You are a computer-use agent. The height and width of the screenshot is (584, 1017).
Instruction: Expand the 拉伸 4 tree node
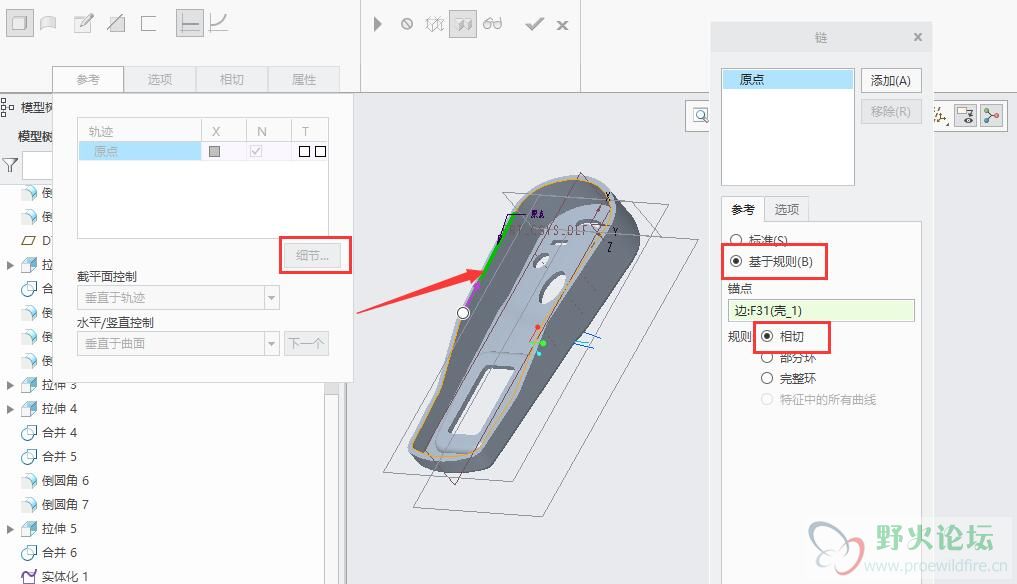tap(10, 409)
